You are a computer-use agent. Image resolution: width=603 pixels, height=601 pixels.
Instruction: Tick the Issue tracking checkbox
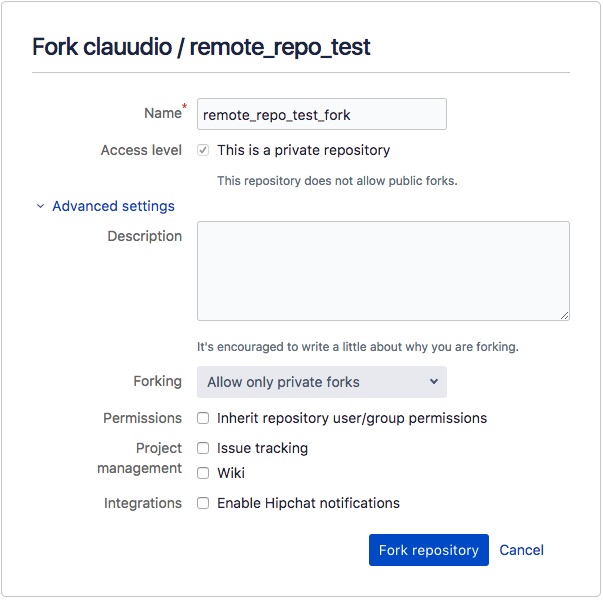(x=203, y=448)
